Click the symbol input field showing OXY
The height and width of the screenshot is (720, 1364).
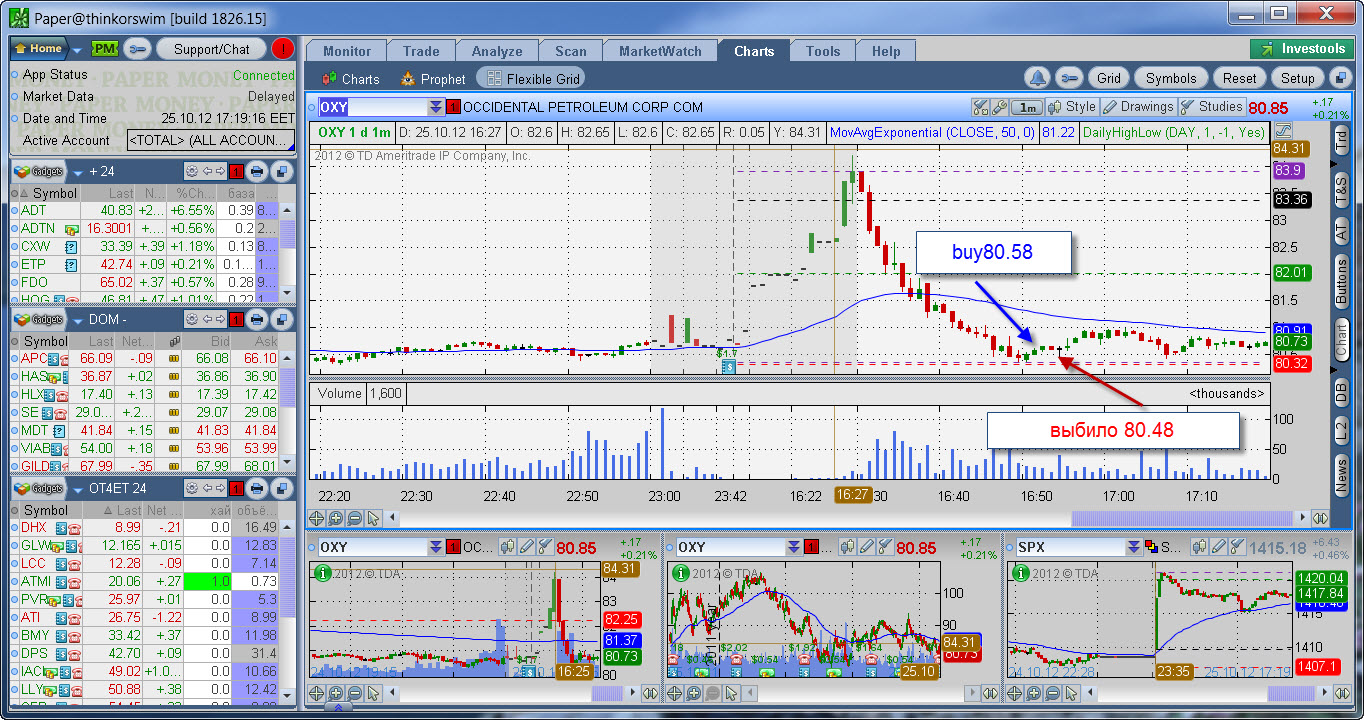(x=372, y=107)
